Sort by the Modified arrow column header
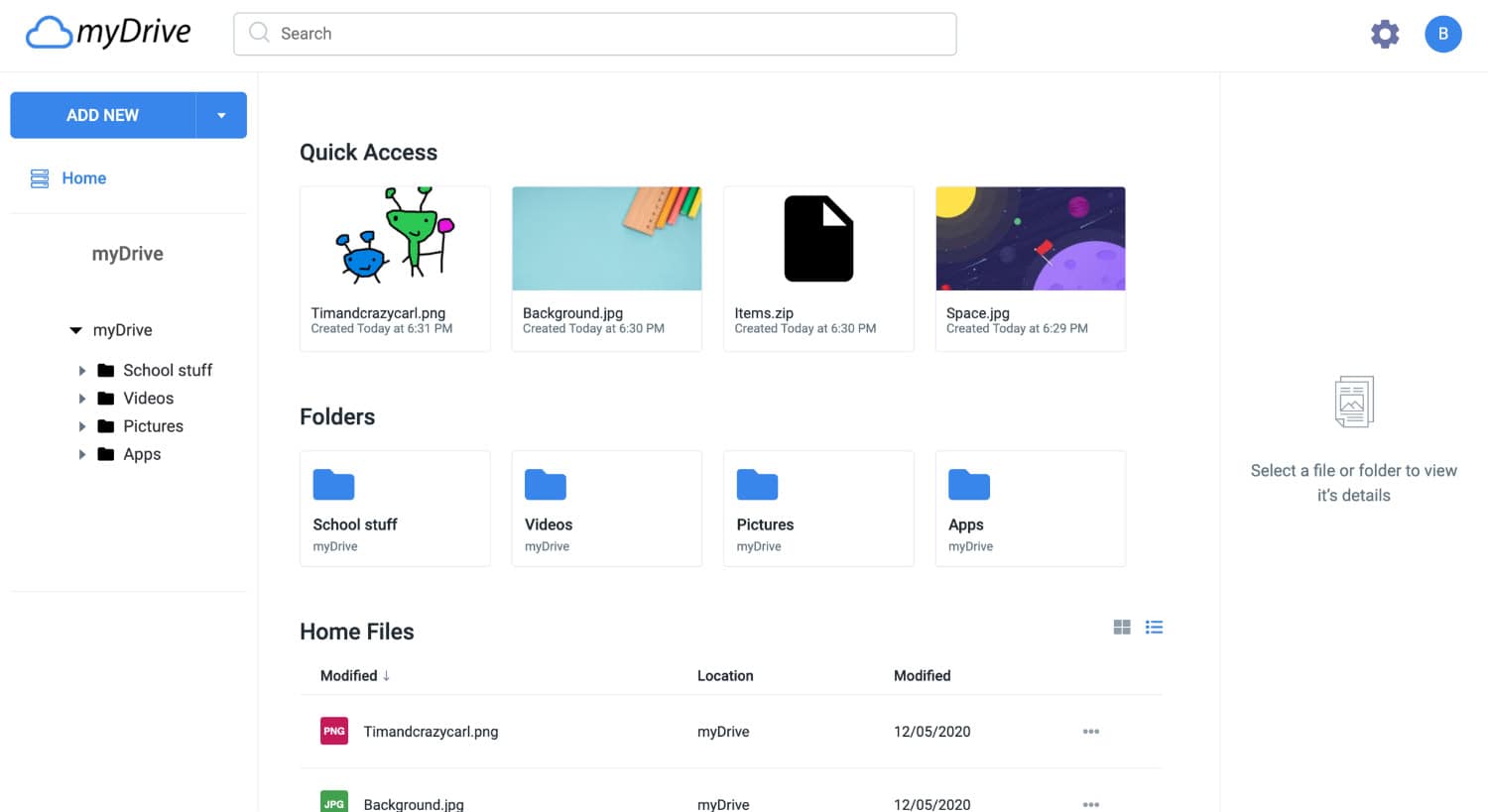Screen dimensions: 1488x812 [355, 675]
